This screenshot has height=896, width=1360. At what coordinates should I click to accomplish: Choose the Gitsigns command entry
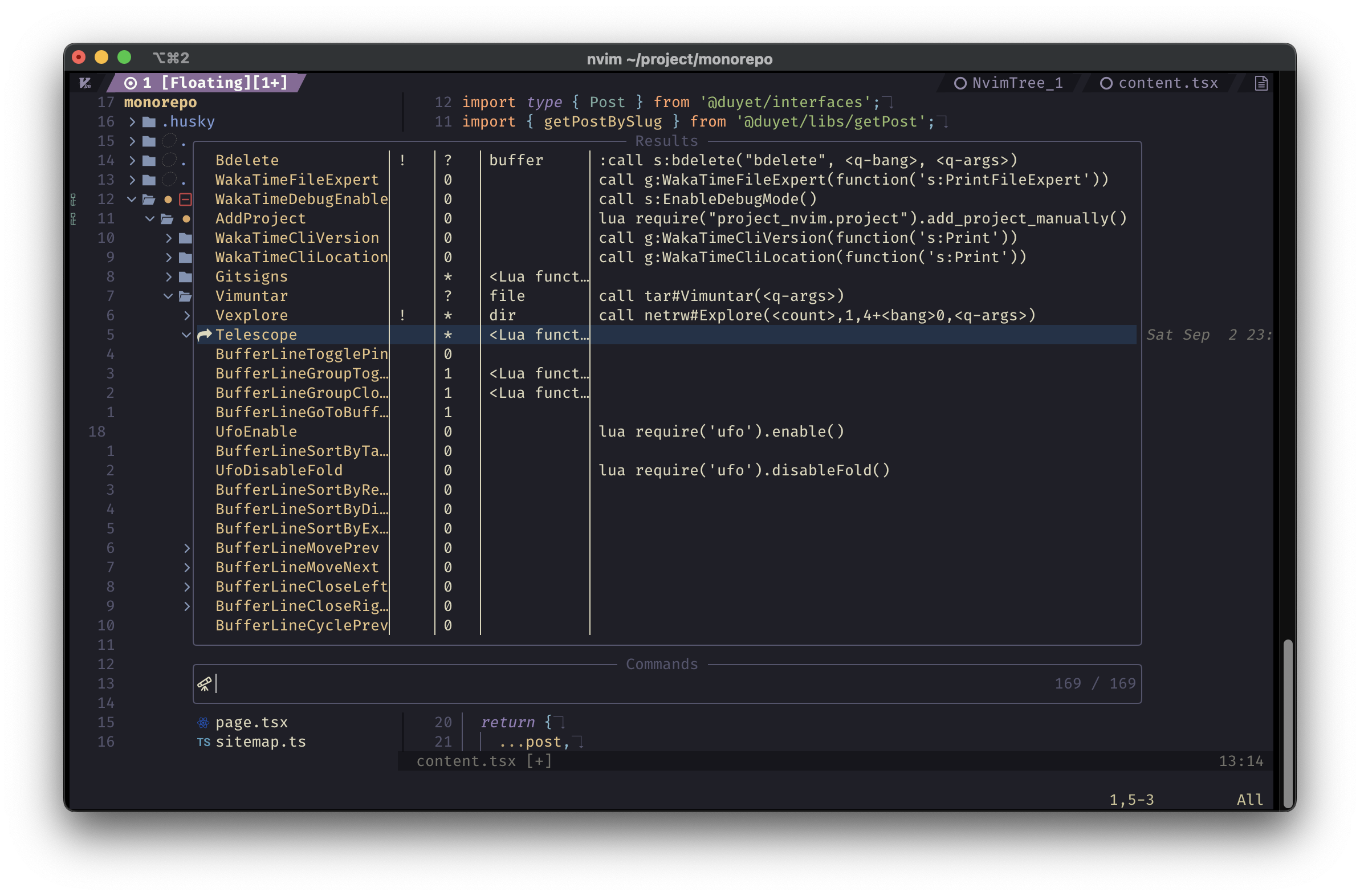[251, 276]
